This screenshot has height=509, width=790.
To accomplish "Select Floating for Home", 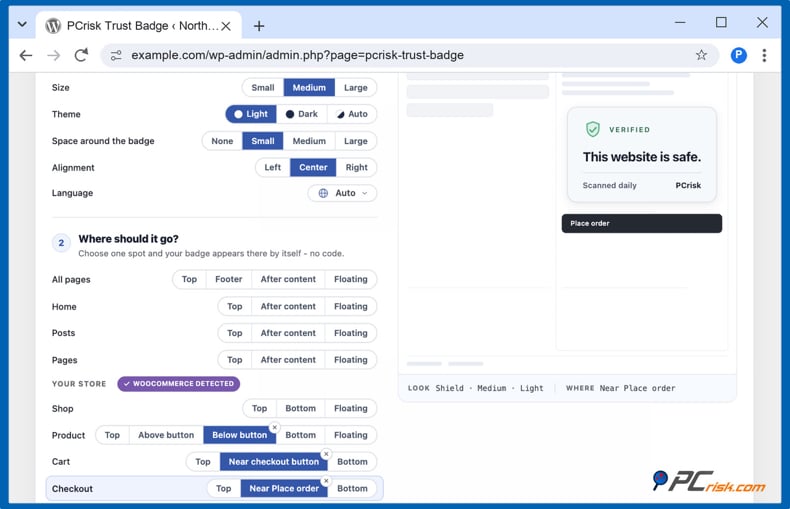I will pos(351,306).
